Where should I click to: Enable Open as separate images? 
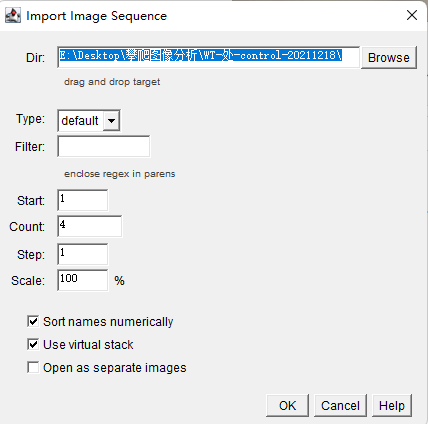pos(33,368)
